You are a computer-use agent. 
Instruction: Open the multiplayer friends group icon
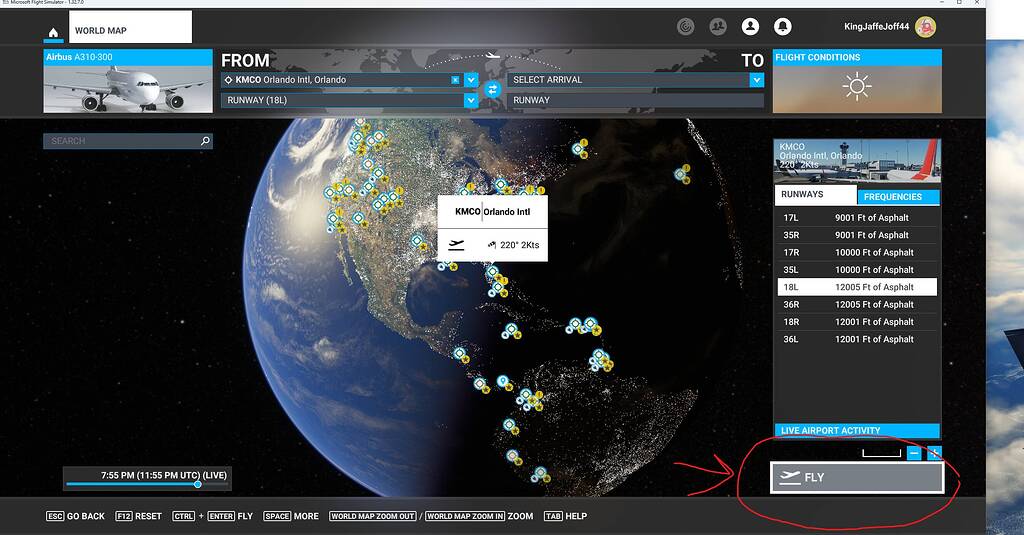717,27
